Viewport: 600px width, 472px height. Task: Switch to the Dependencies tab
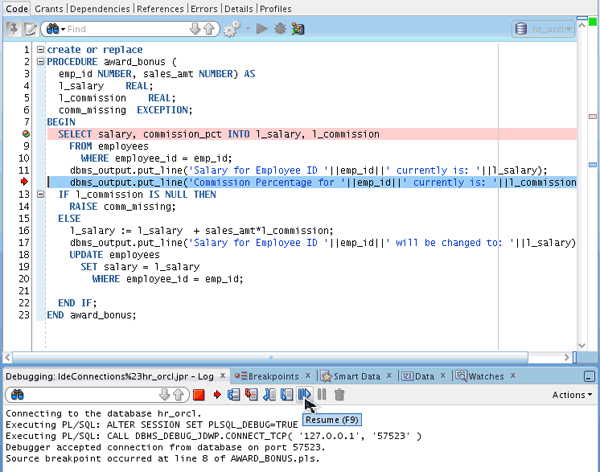point(101,8)
